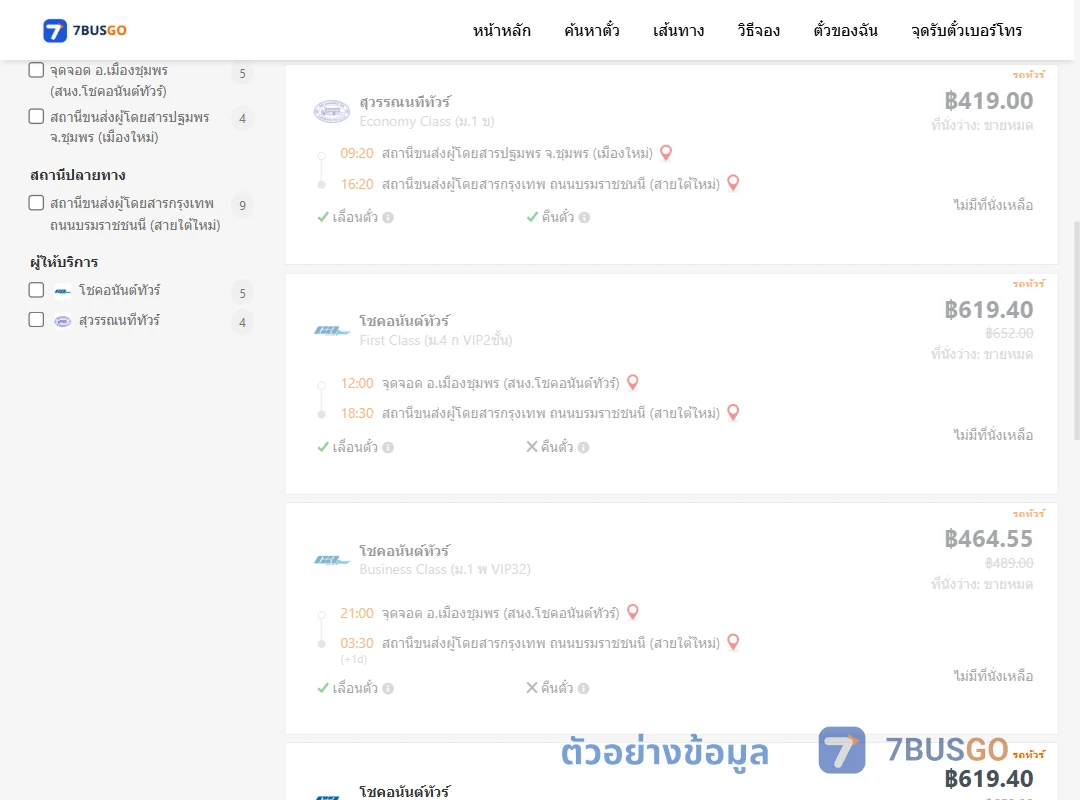Click โชคอนันต์ทัวร์ name on Business Class card
Screen dimensions: 1080x800
[x=405, y=551]
